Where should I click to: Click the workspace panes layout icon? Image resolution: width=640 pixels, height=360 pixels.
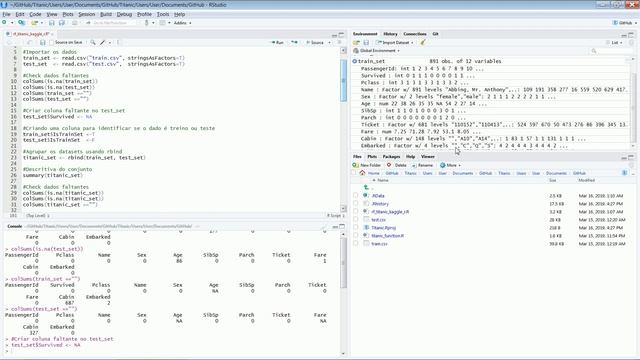[x=163, y=23]
